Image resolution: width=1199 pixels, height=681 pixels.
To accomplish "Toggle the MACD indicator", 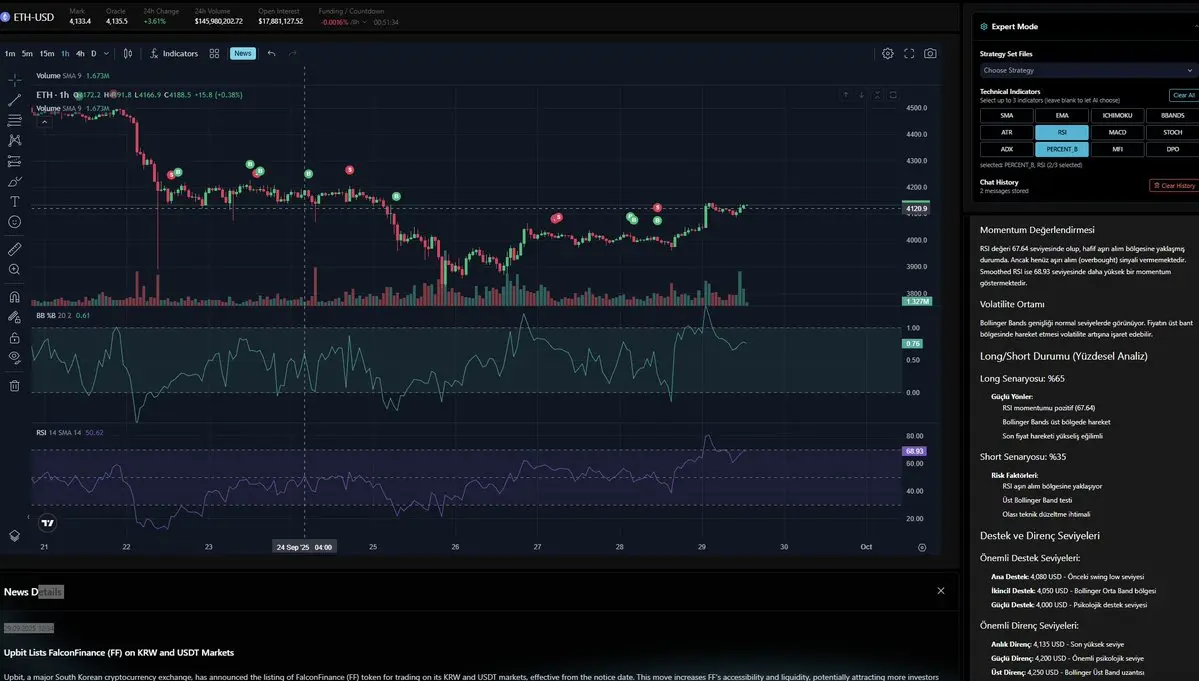I will click(1117, 132).
